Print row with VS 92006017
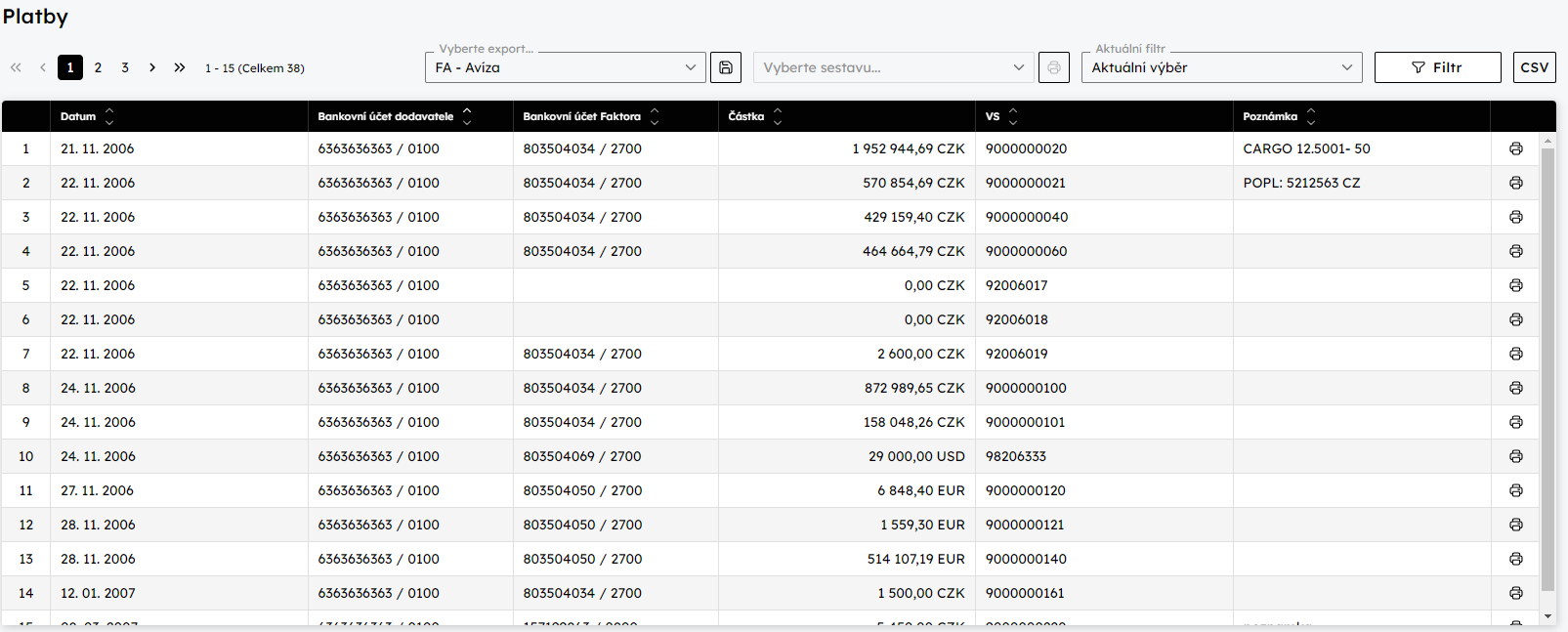Viewport: 1568px width, 632px height. click(1515, 285)
